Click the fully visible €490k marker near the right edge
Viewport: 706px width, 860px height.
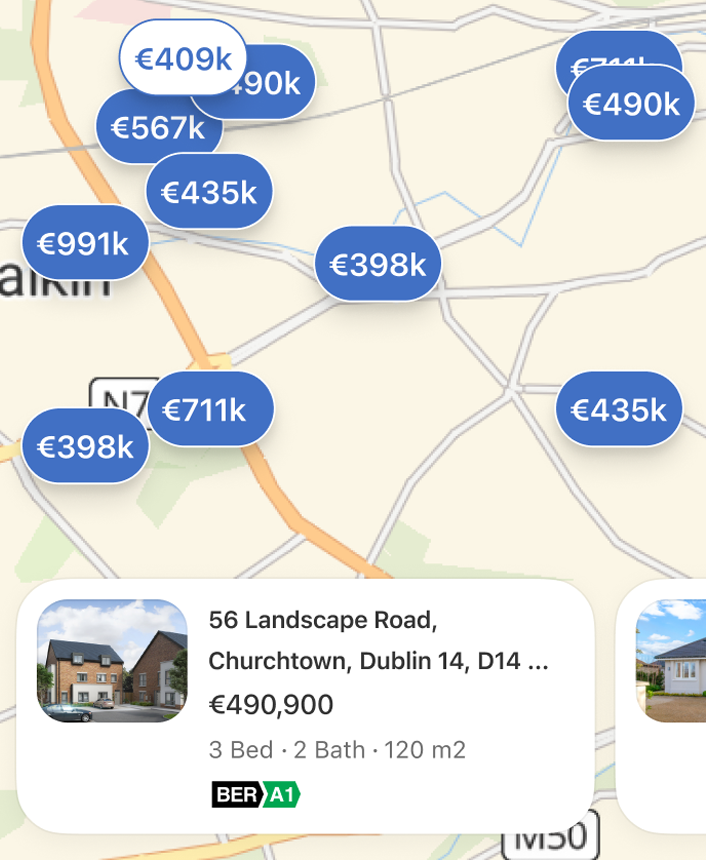631,104
